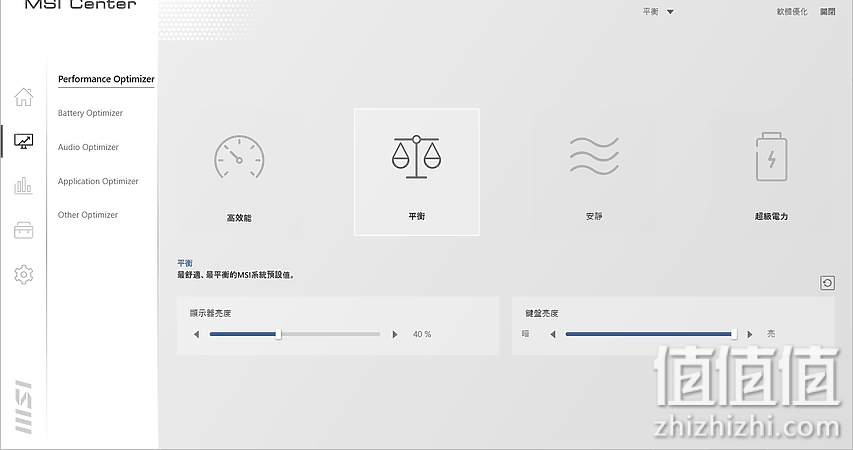Open Application Optimizer tab
This screenshot has height=450, width=853.
point(98,181)
